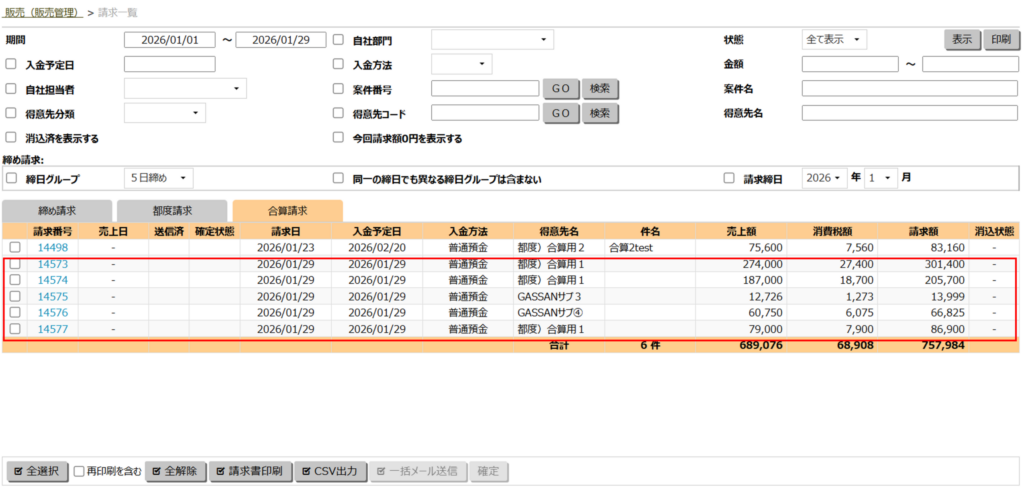Click the 全選択 button

click(37, 471)
